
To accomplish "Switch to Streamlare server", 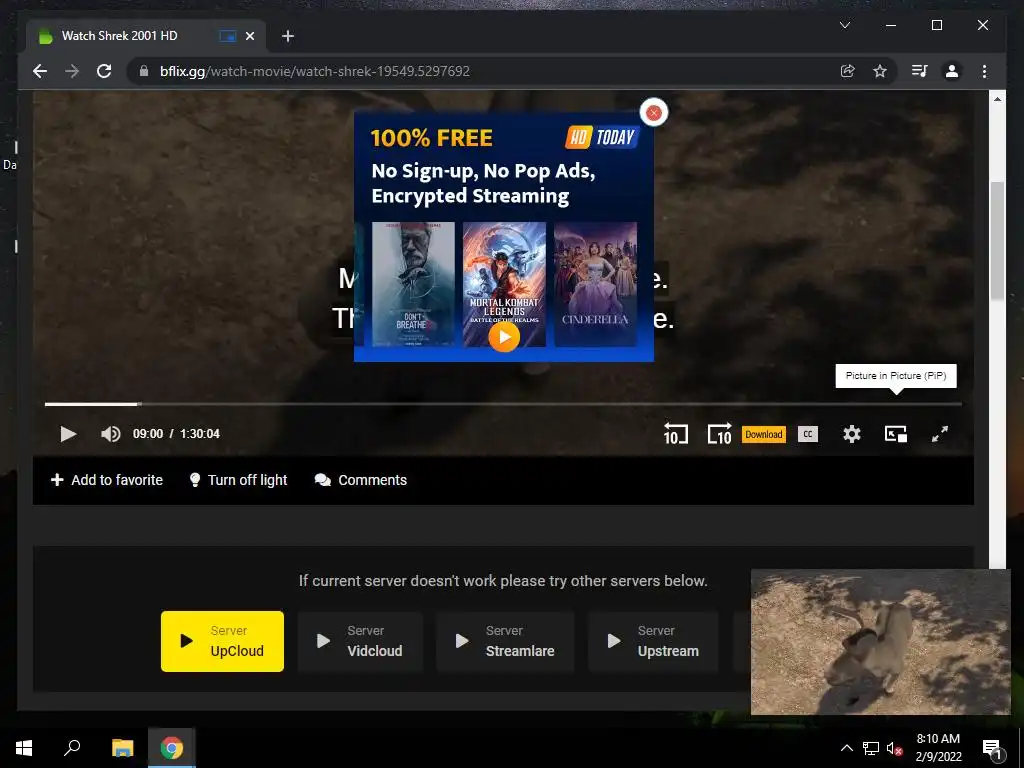I will tap(505, 641).
